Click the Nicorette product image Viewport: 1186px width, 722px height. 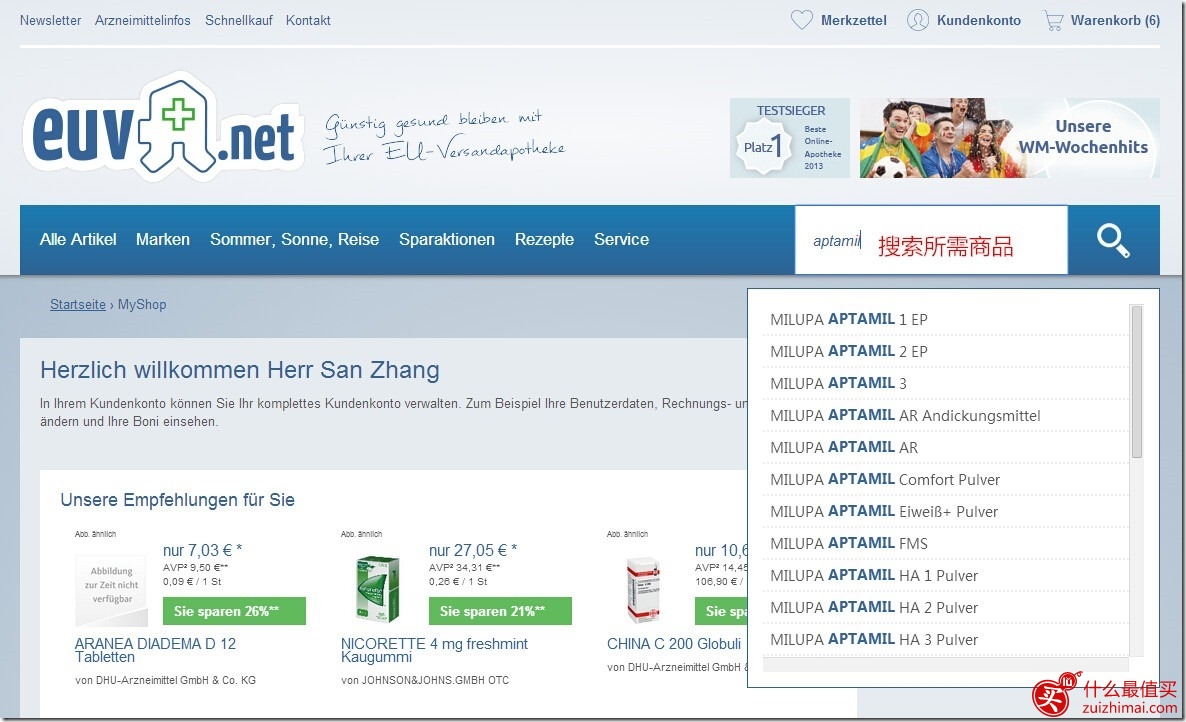[377, 589]
